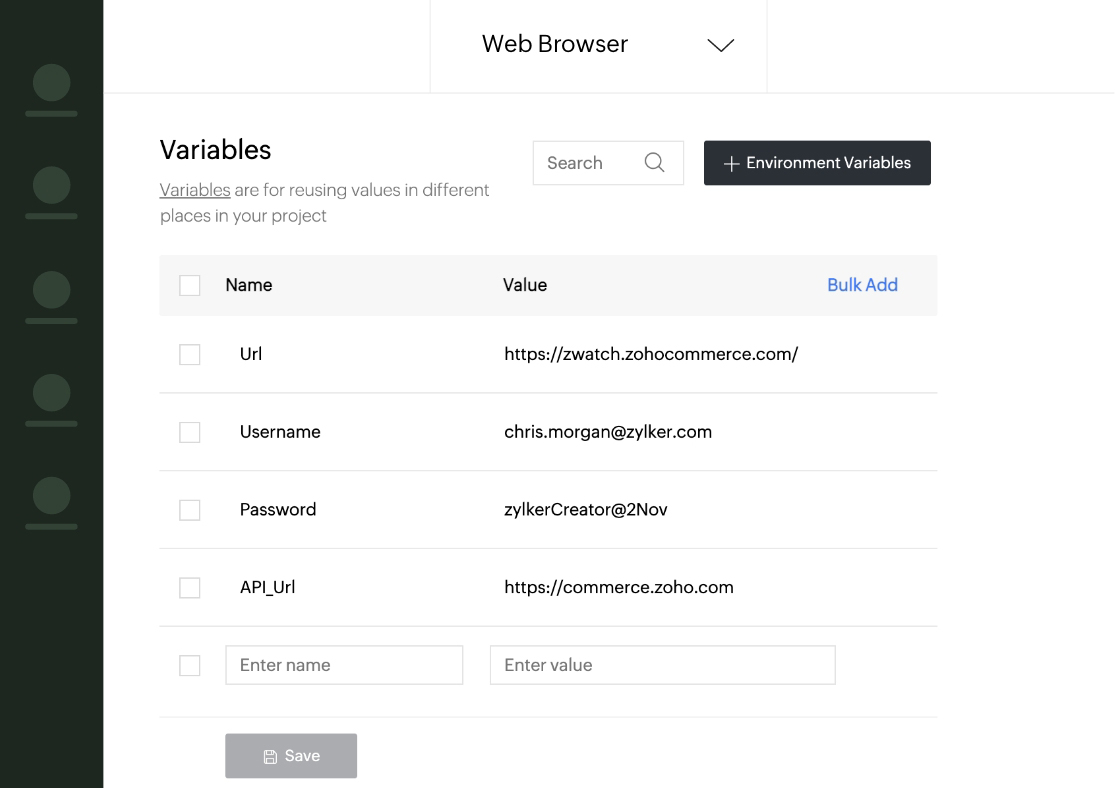Check the checkbox for the API_Url variable
1115x788 pixels.
(x=189, y=587)
